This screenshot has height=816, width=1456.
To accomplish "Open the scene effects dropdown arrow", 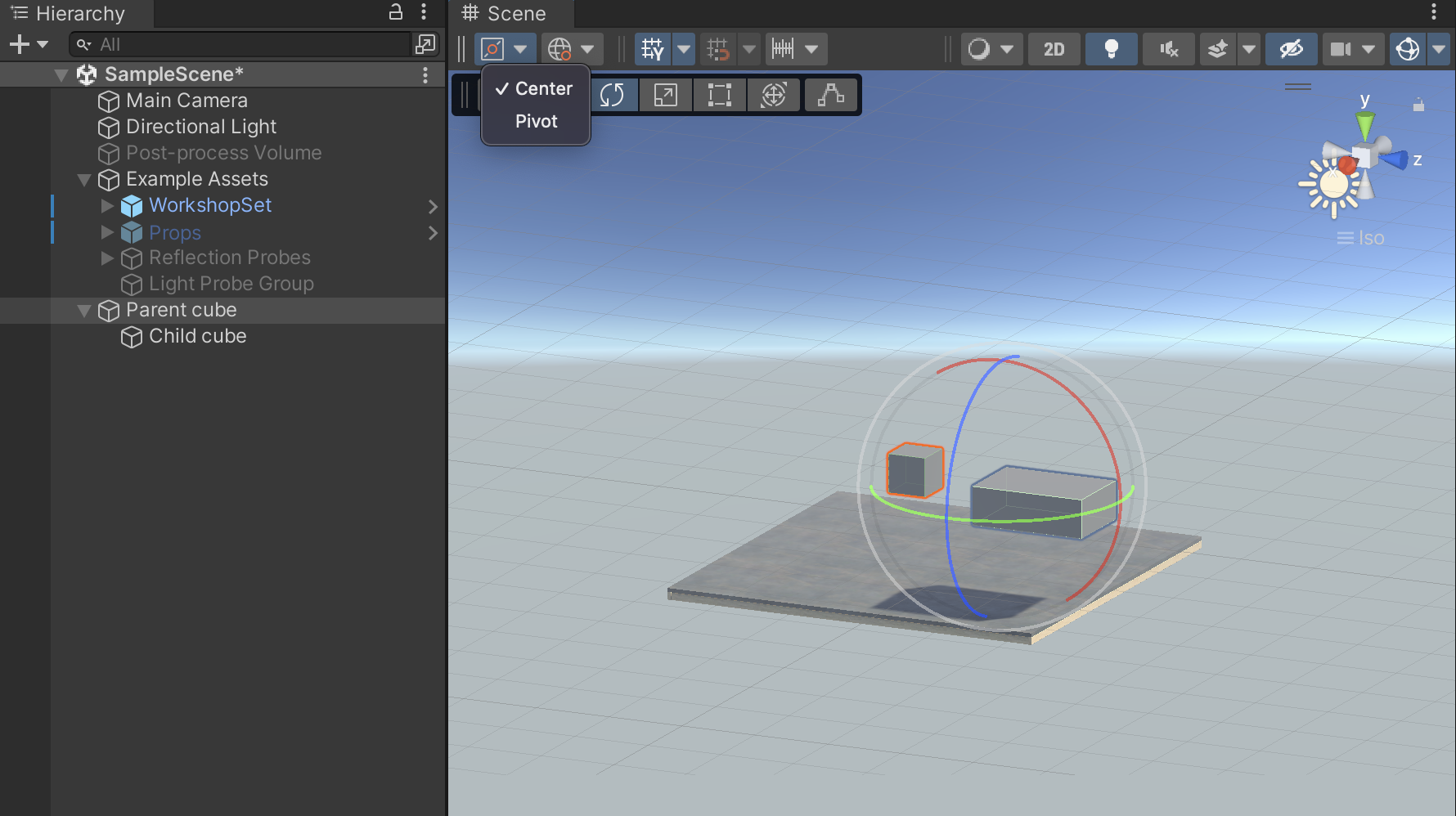I will click(x=1249, y=49).
